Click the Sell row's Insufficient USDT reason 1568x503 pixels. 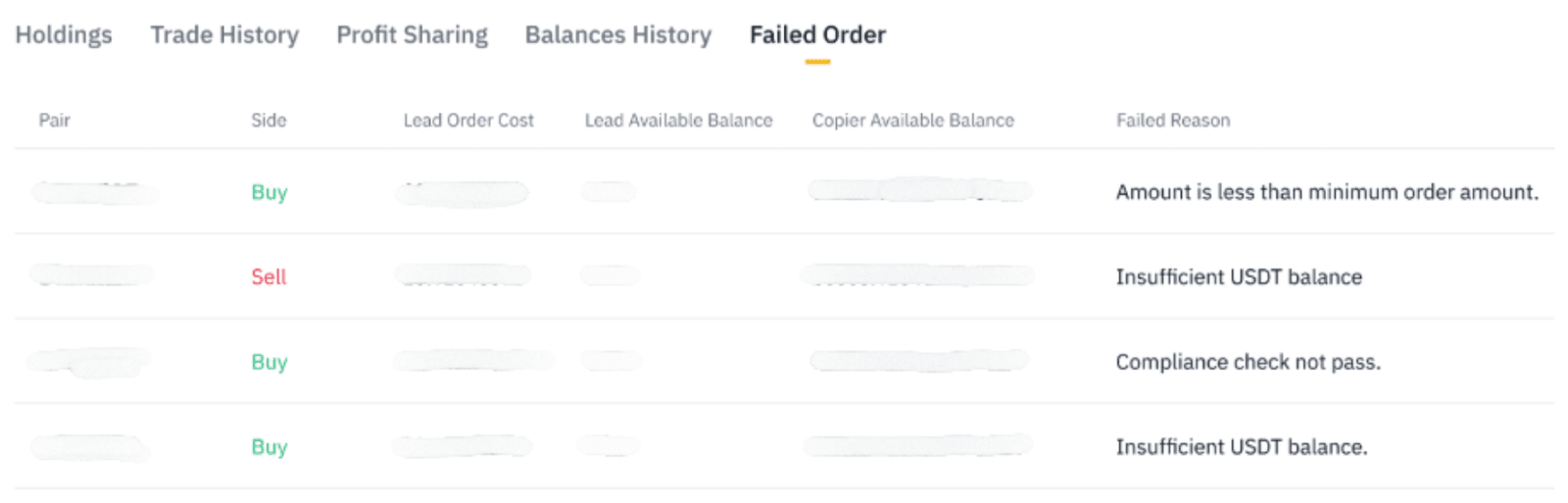[1238, 277]
